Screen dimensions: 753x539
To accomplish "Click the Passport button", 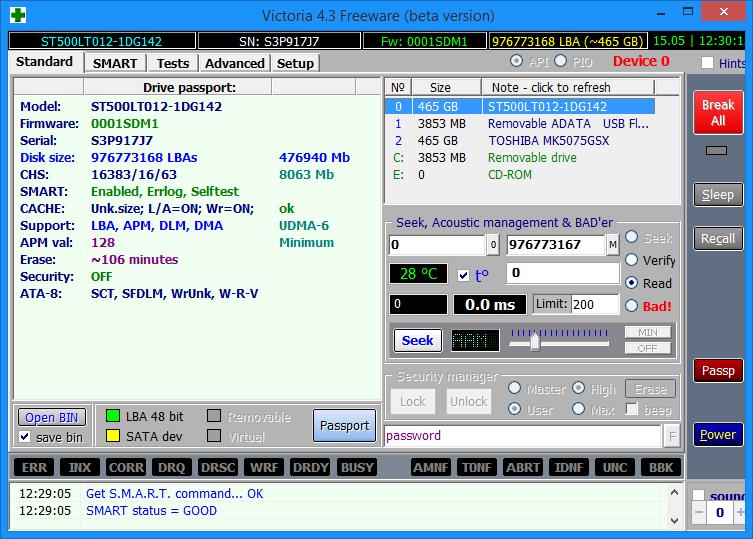I will [x=344, y=426].
